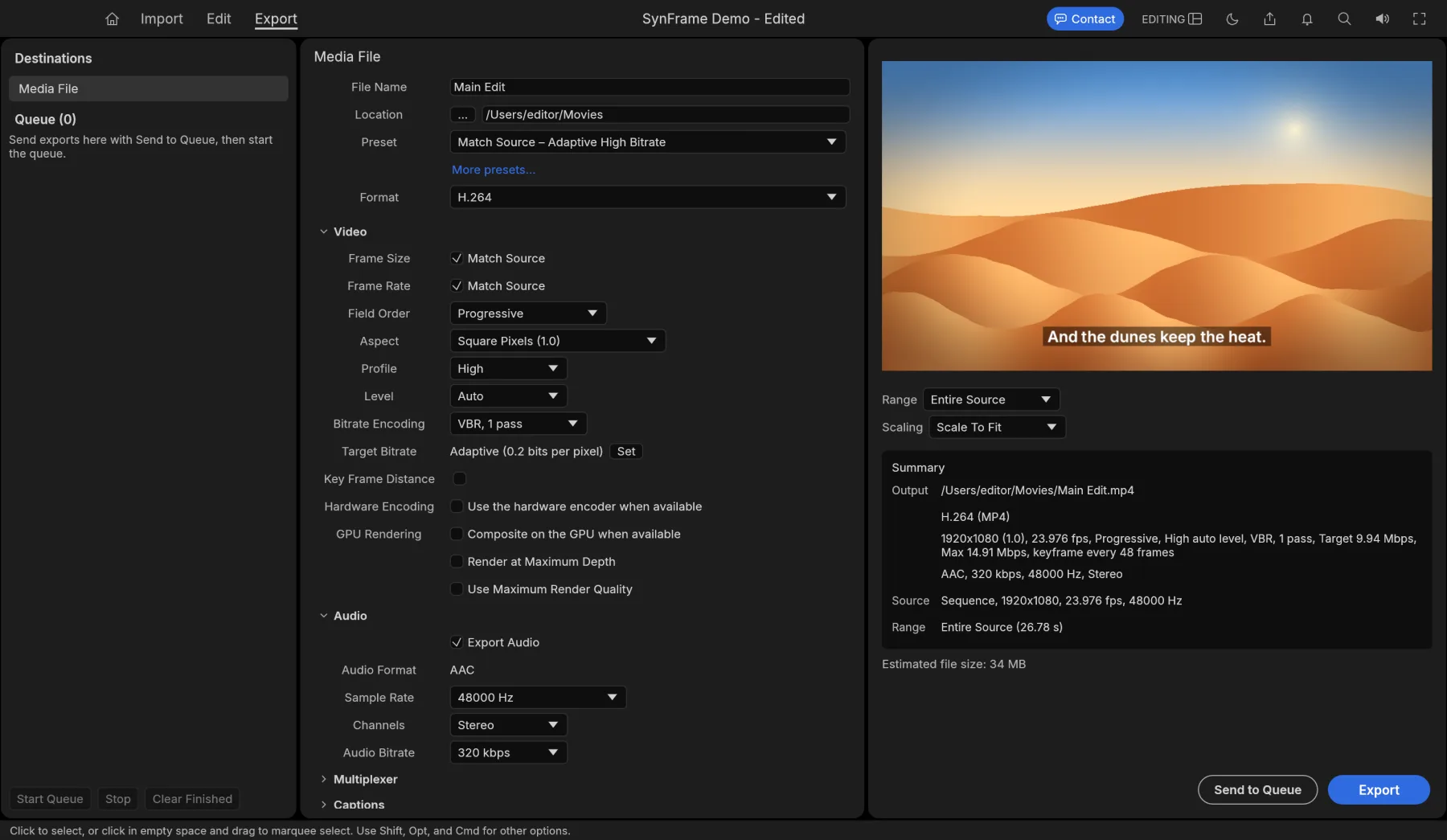The width and height of the screenshot is (1447, 840).
Task: Open the notifications bell
Action: tap(1307, 18)
